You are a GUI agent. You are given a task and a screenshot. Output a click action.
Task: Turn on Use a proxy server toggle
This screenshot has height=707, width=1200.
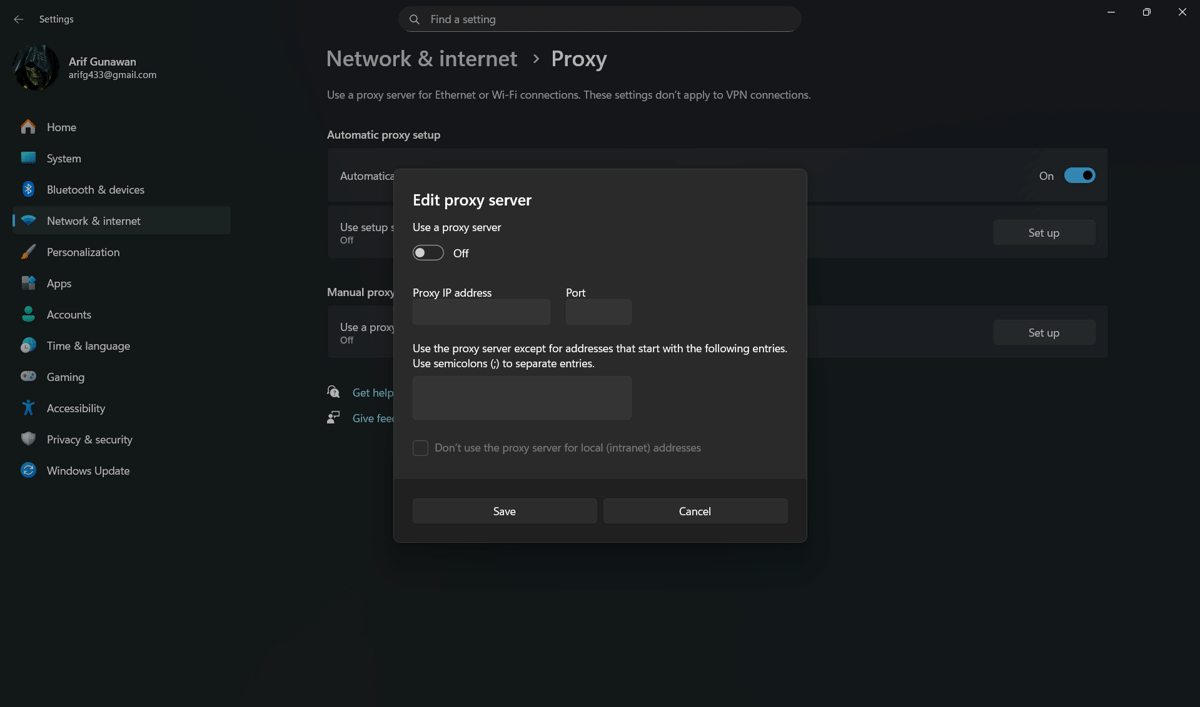[x=428, y=253]
